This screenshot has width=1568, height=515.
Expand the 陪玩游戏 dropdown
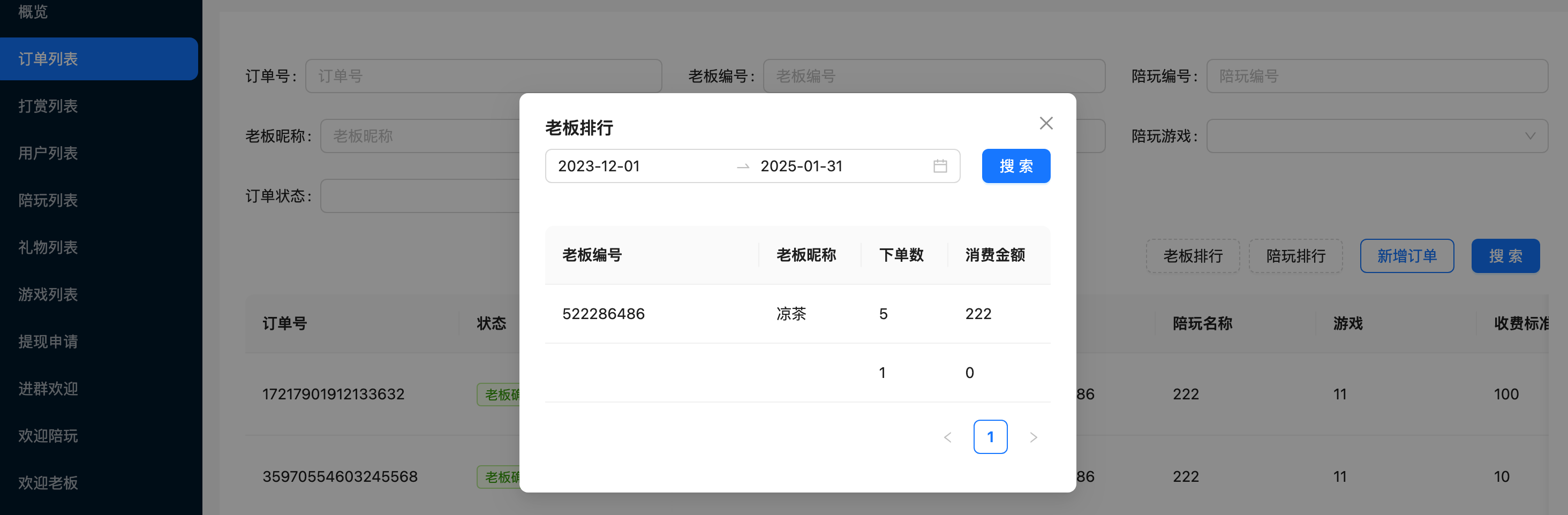click(1376, 136)
